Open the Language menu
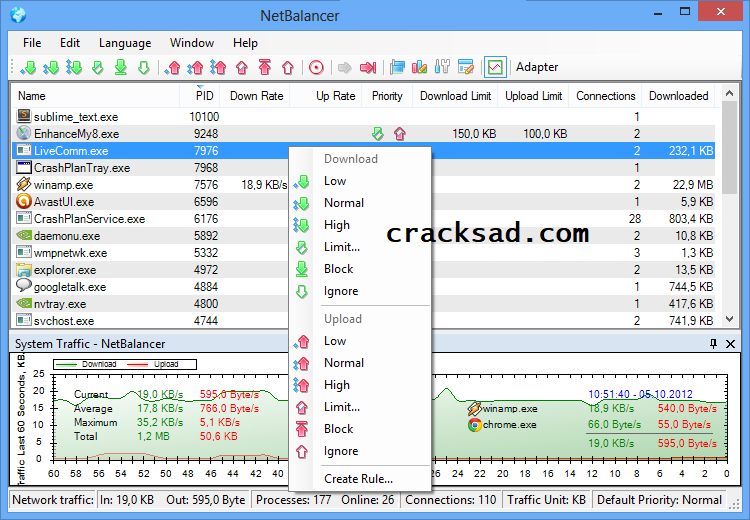Image resolution: width=750 pixels, height=520 pixels. [x=125, y=43]
